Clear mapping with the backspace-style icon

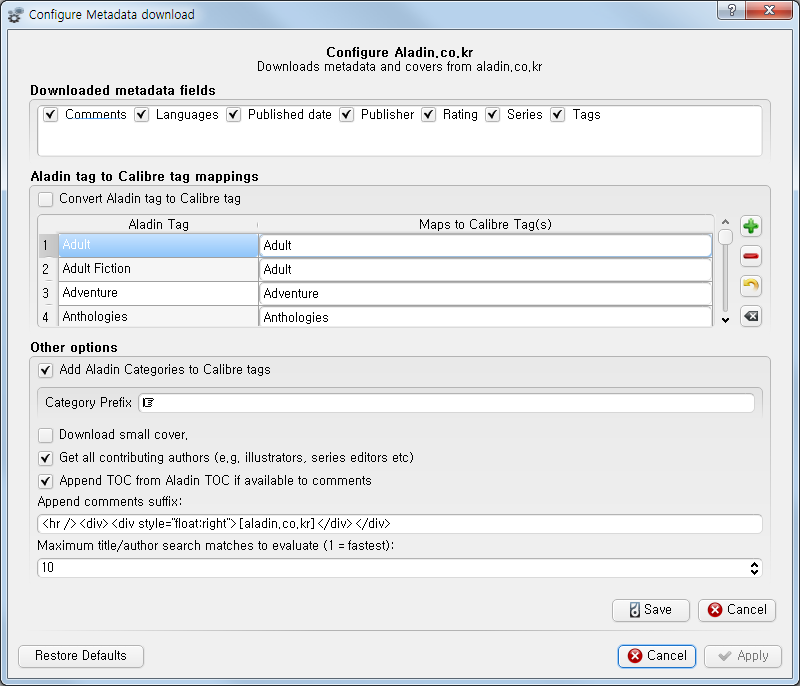coord(751,316)
